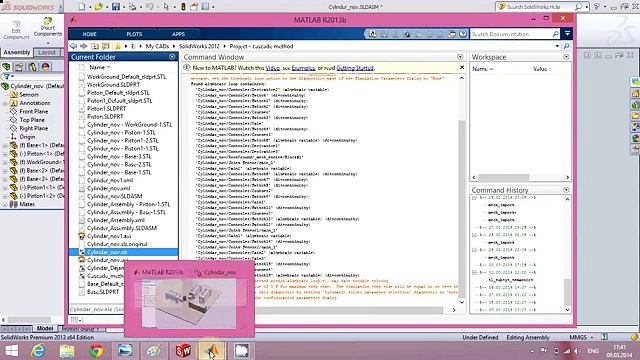Open the Workspace panel actions dropdown
This screenshot has height=360, width=640.
click(x=566, y=57)
